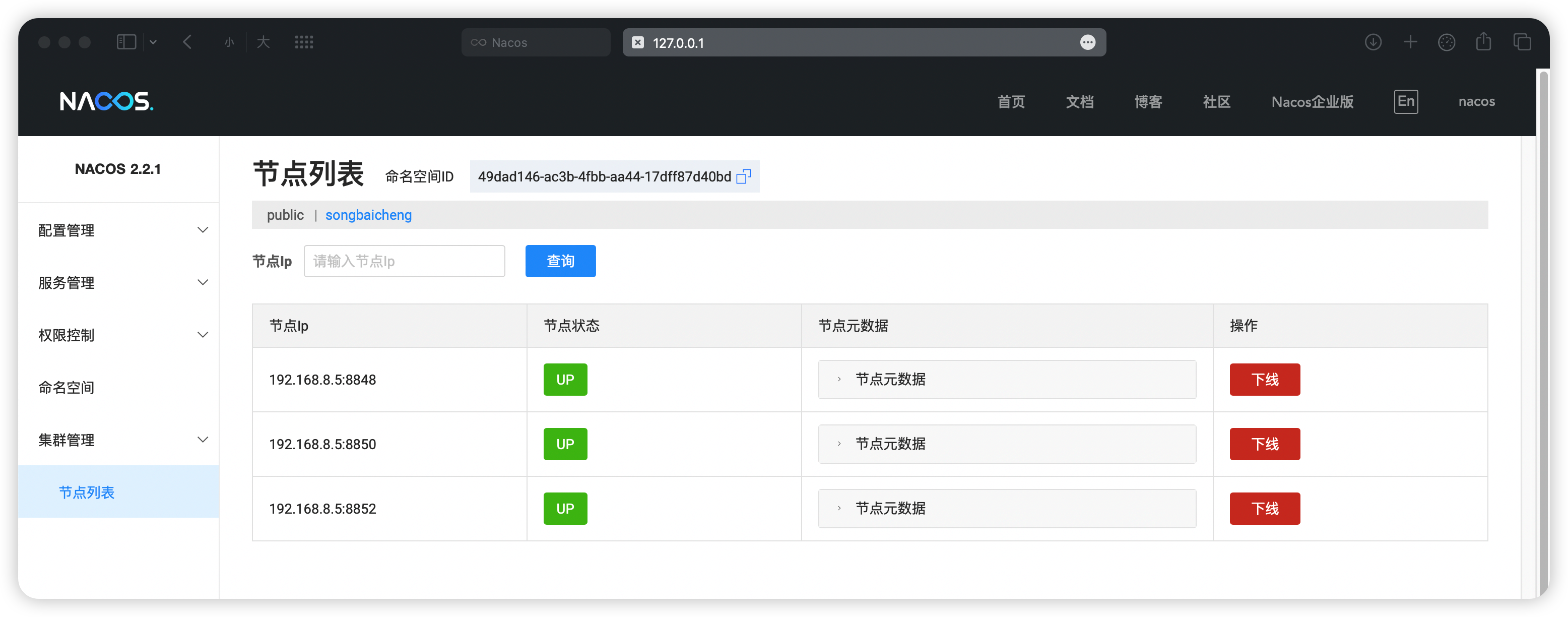Click UP status of node 192.168.8.5:8848
Image resolution: width=1568 pixels, height=617 pixels.
(565, 379)
